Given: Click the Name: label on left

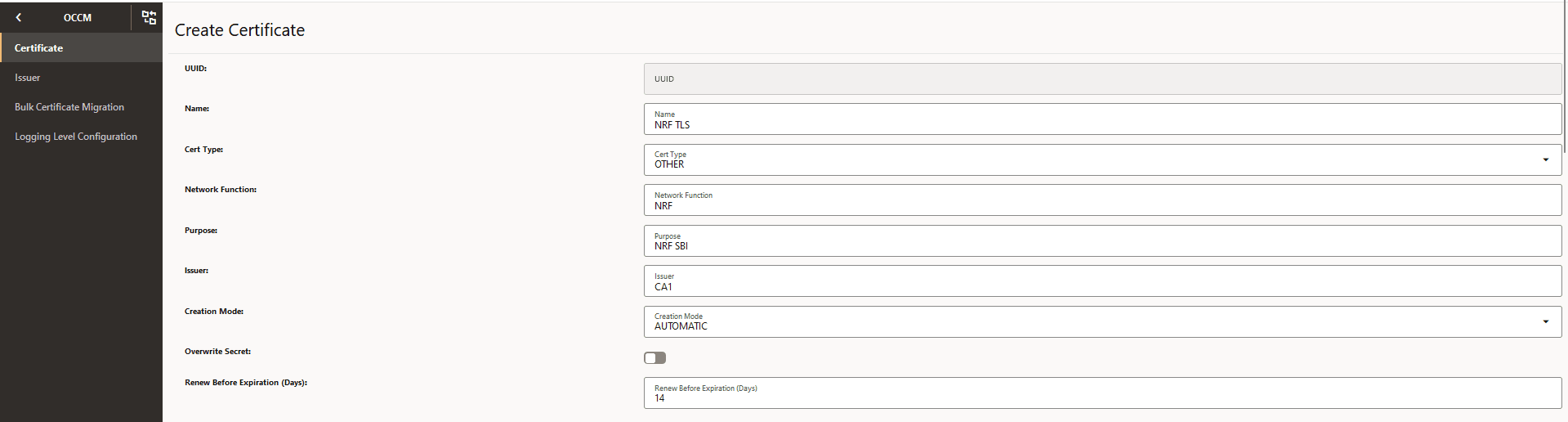Looking at the screenshot, I should (197, 109).
